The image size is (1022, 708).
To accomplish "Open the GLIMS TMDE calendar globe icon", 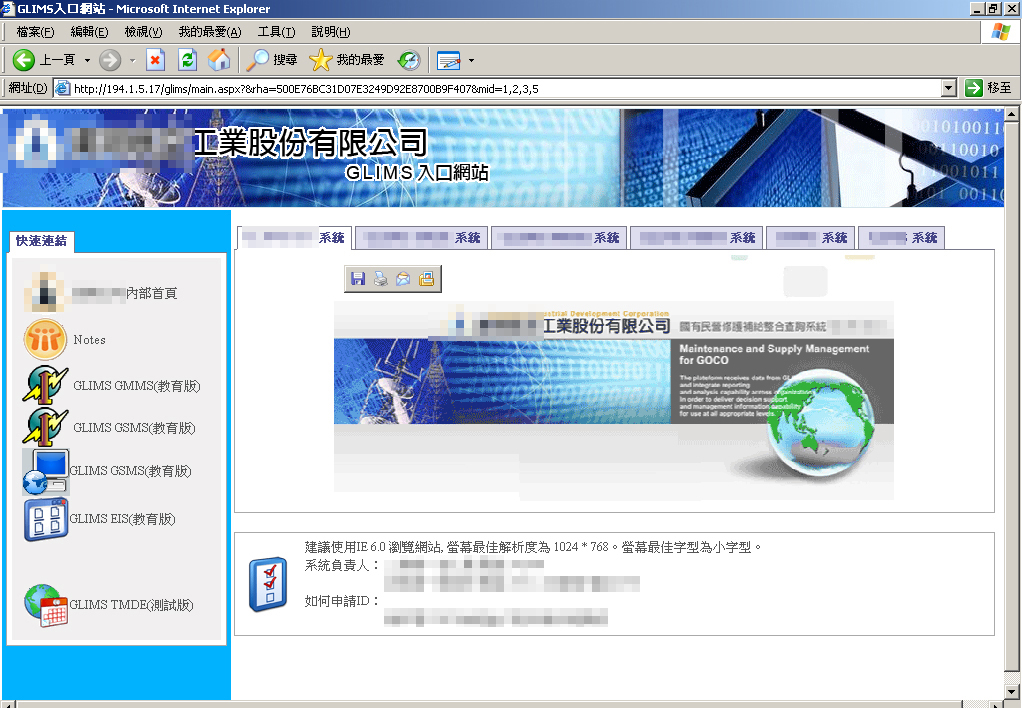I will tap(46, 605).
